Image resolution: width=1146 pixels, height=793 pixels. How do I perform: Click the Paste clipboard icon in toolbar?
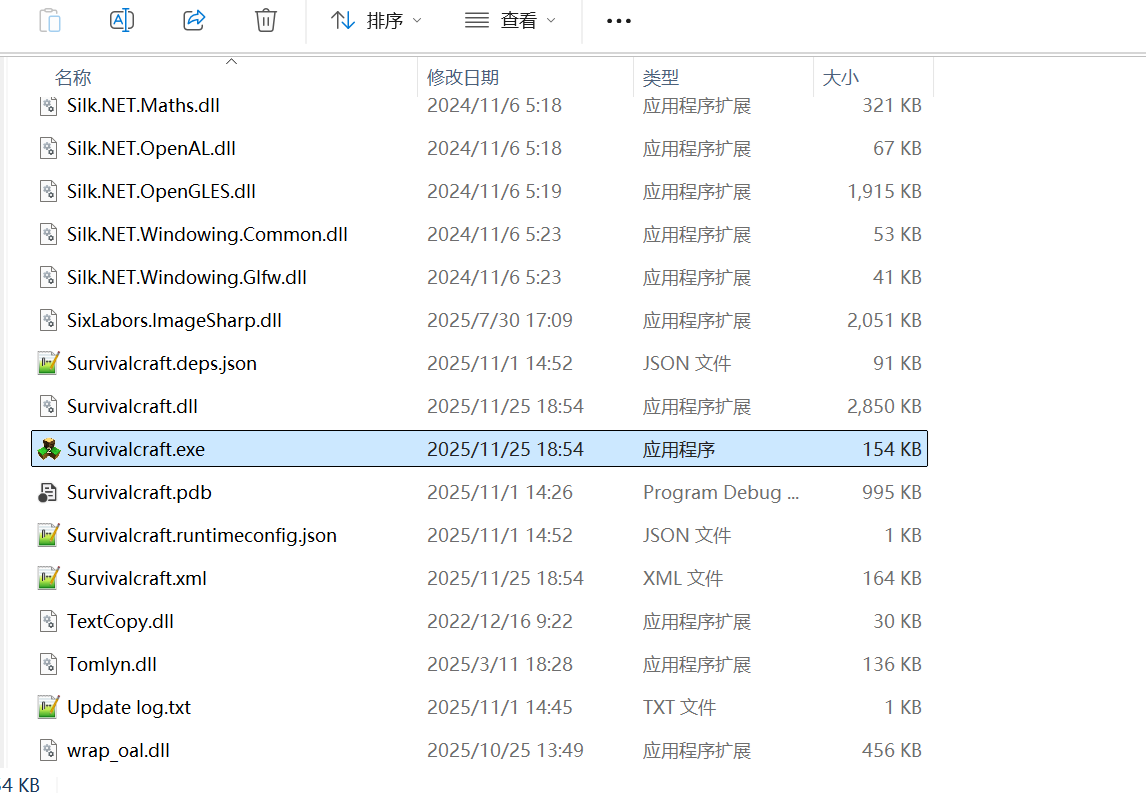(x=50, y=20)
